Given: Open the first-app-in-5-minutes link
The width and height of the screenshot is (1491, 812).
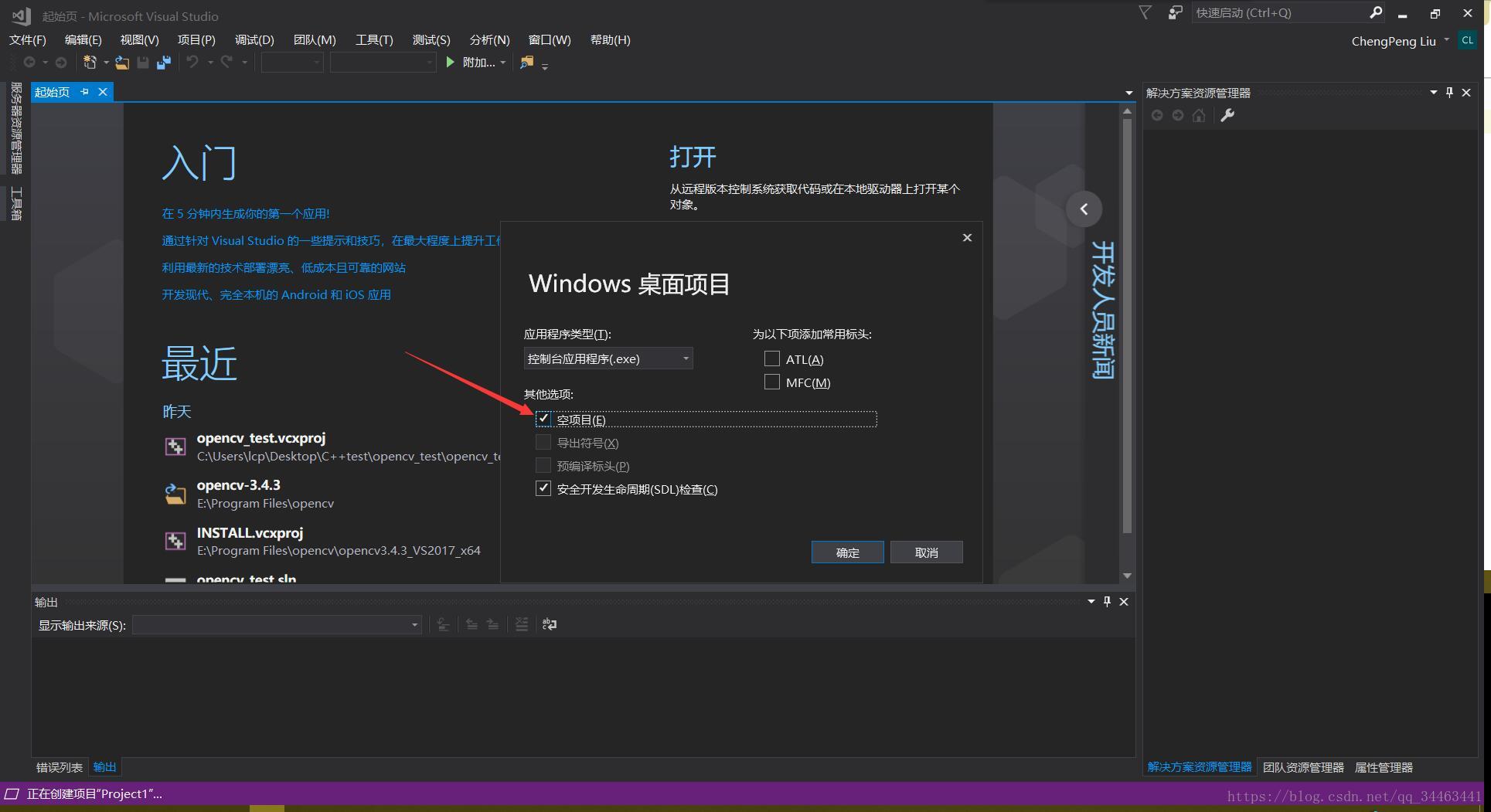Looking at the screenshot, I should [246, 213].
